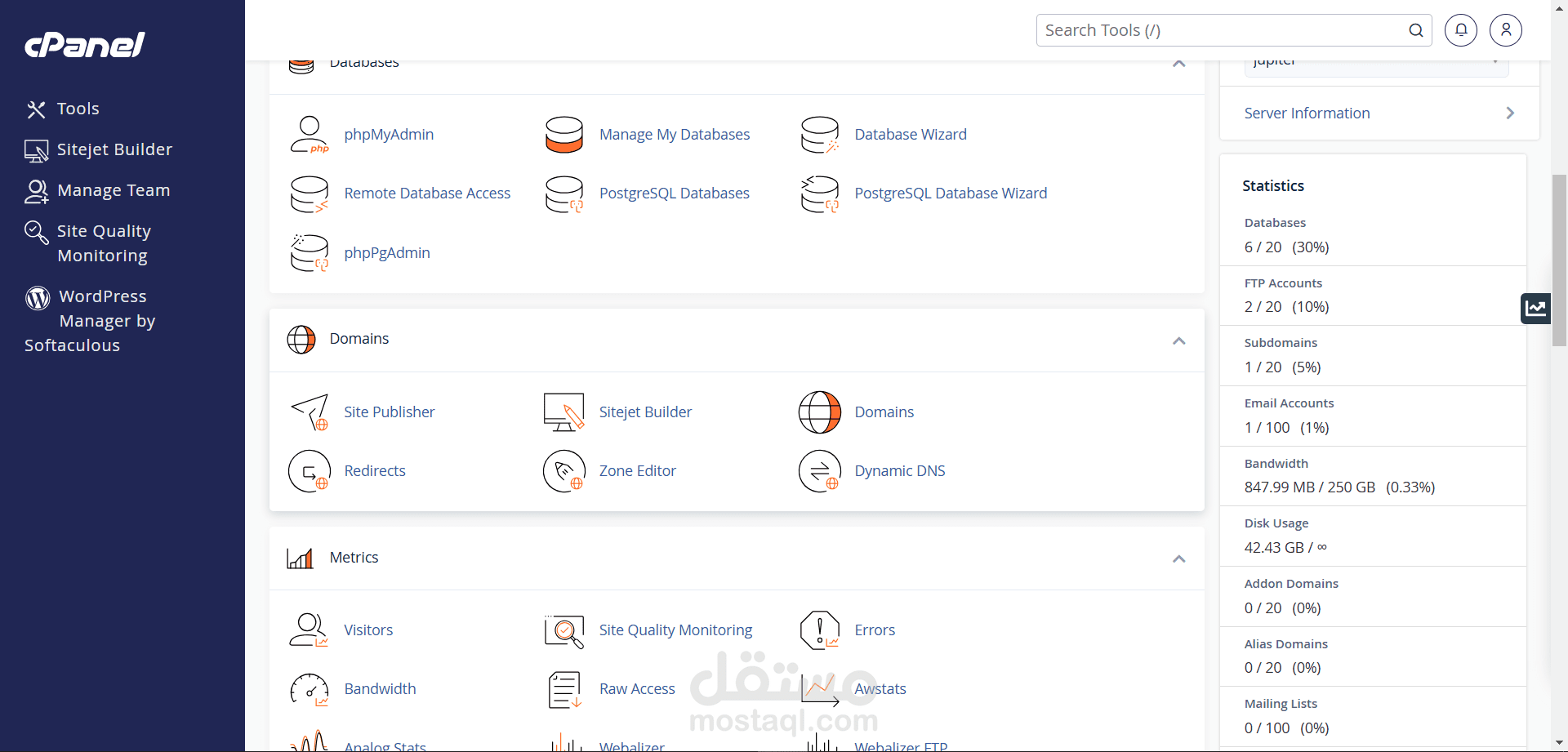Open the jupiter theme dropdown
The image size is (1568, 752).
(x=1376, y=65)
